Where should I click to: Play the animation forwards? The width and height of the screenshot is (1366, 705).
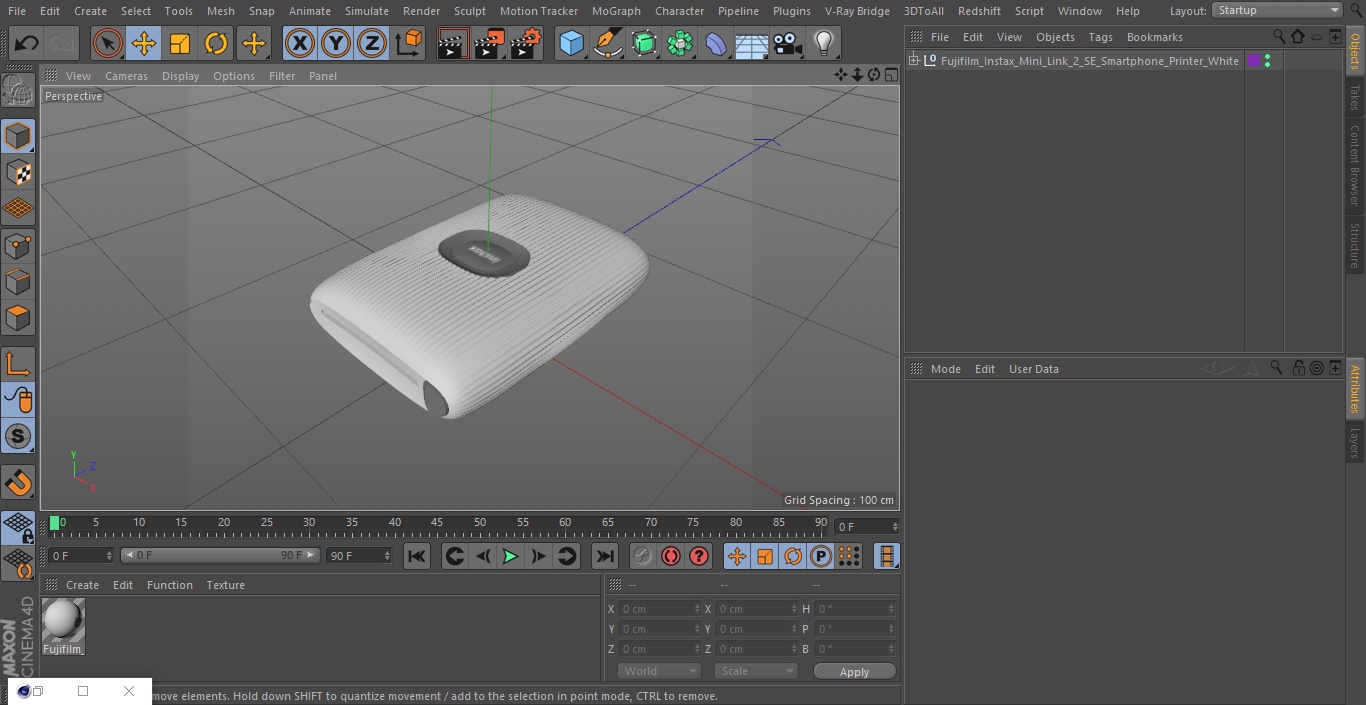[x=510, y=556]
